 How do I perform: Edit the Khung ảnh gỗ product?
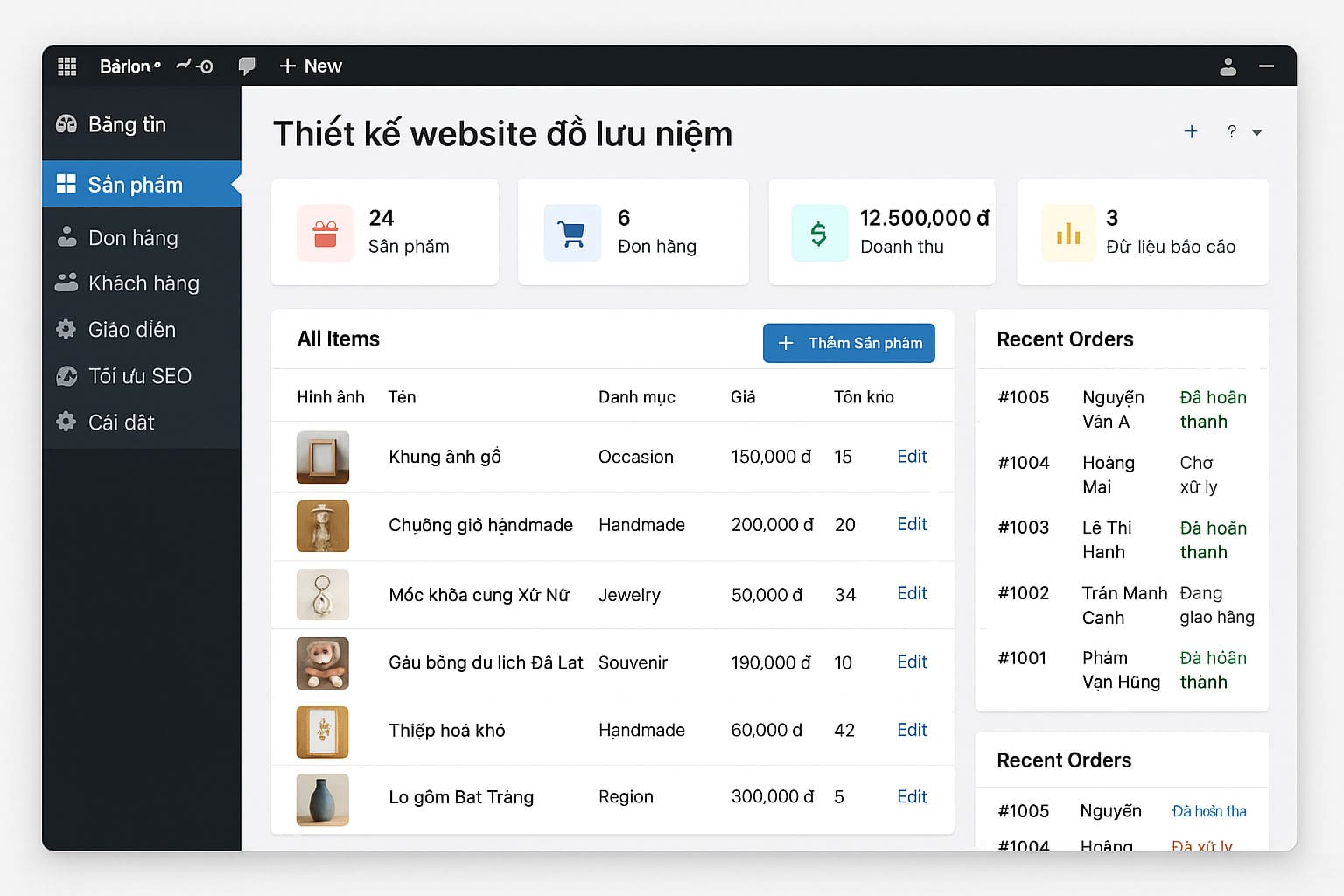pyautogui.click(x=912, y=457)
